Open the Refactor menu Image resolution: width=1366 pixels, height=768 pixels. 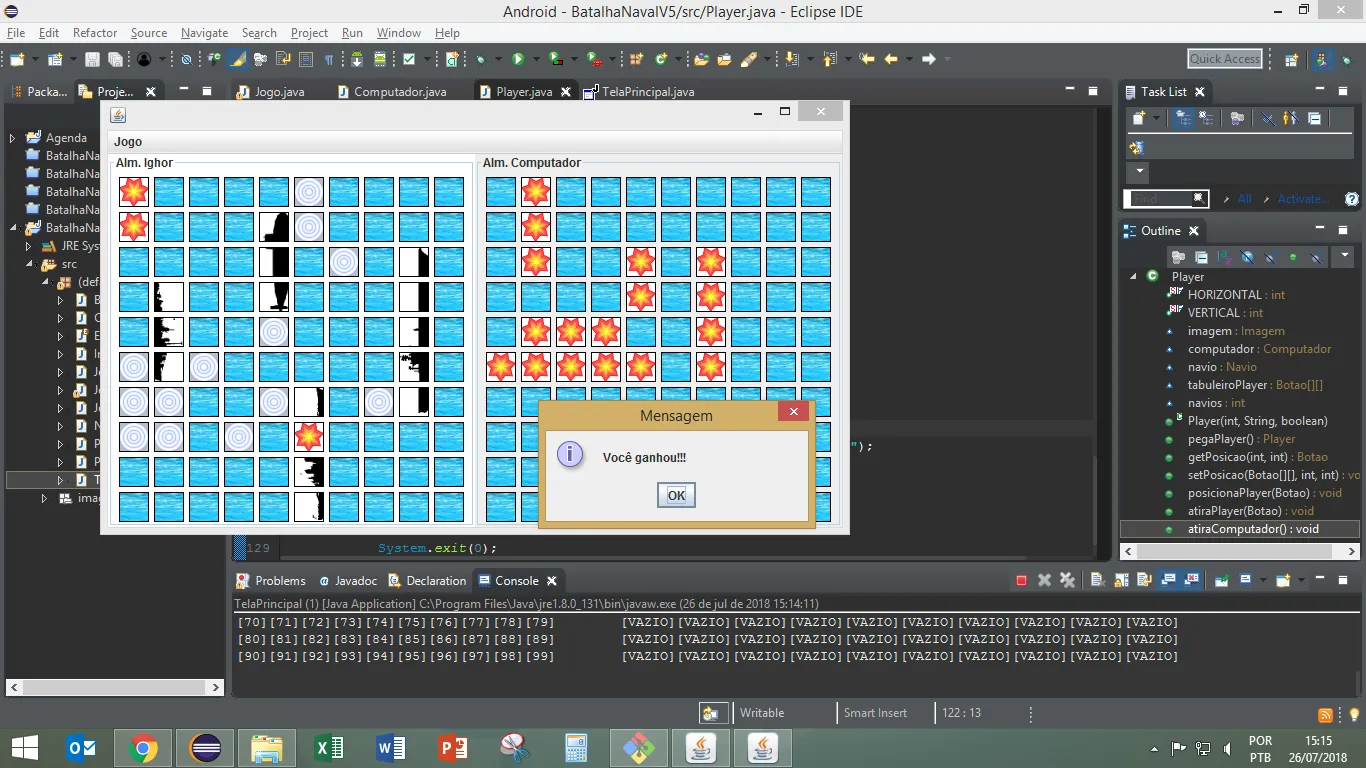point(95,33)
